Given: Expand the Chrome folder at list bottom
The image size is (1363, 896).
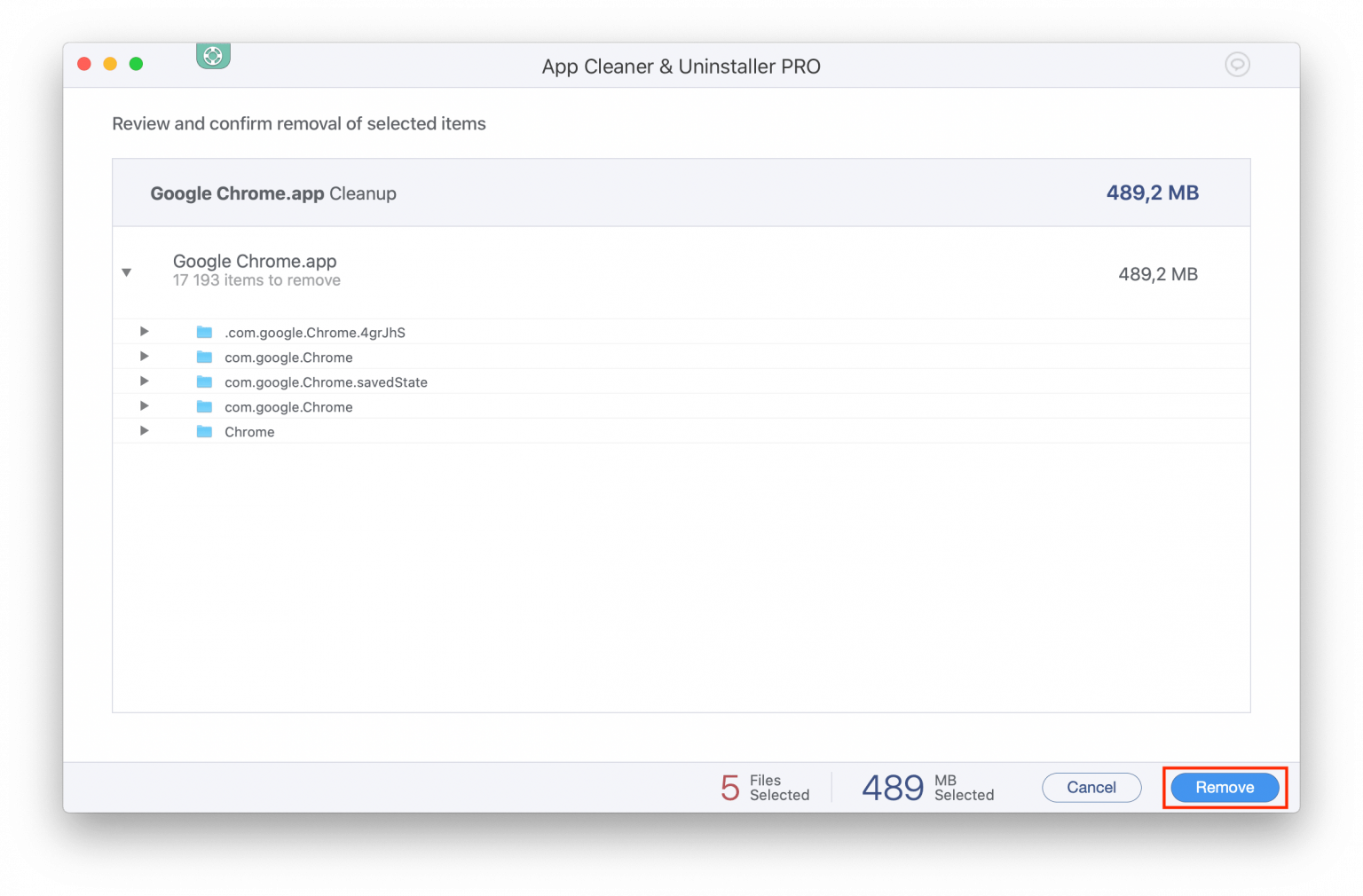Looking at the screenshot, I should (x=144, y=431).
